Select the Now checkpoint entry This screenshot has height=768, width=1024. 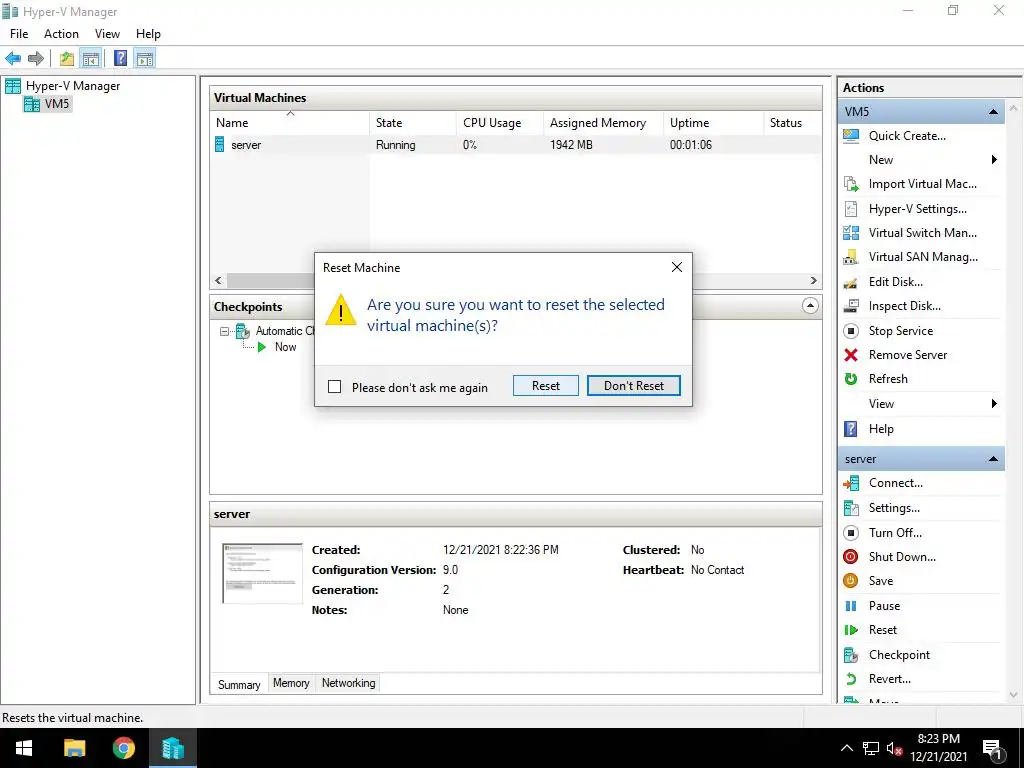(285, 347)
